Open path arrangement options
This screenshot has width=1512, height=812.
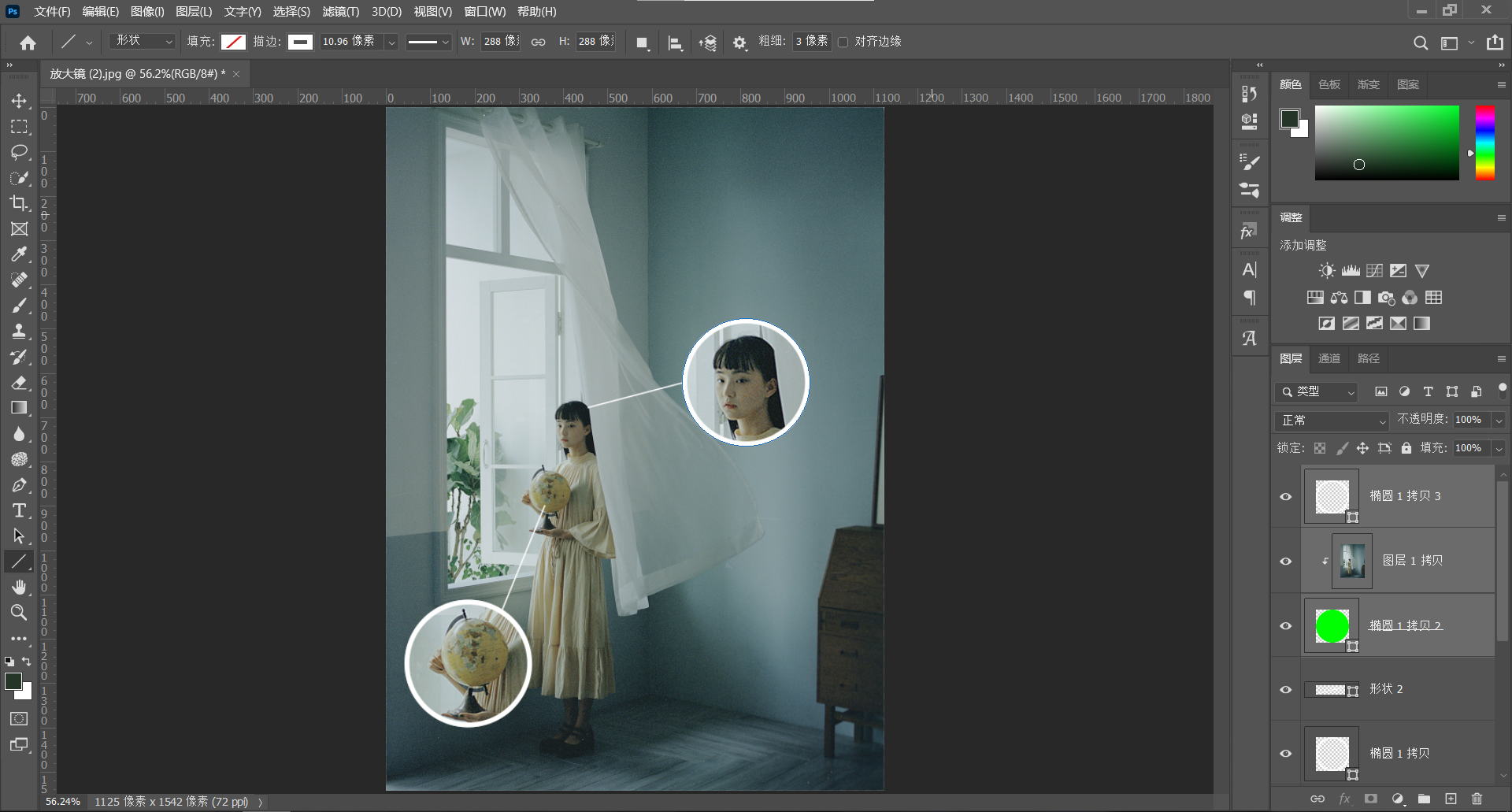[707, 43]
